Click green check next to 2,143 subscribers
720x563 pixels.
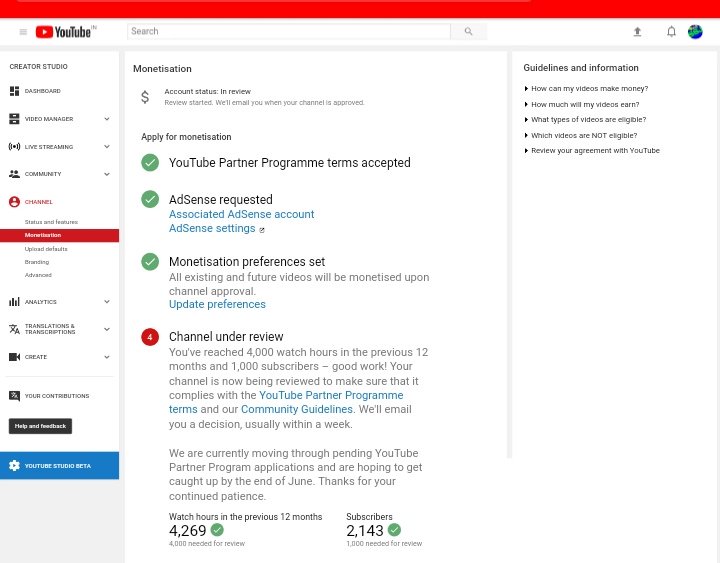394,530
